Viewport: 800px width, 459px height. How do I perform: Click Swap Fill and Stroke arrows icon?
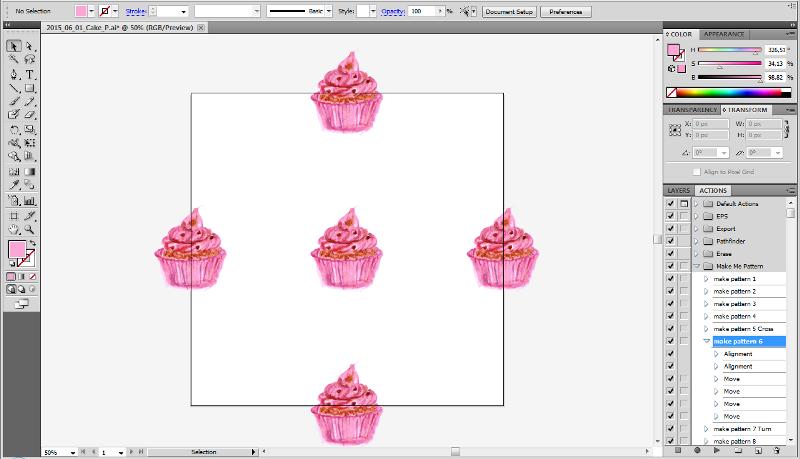[33, 243]
